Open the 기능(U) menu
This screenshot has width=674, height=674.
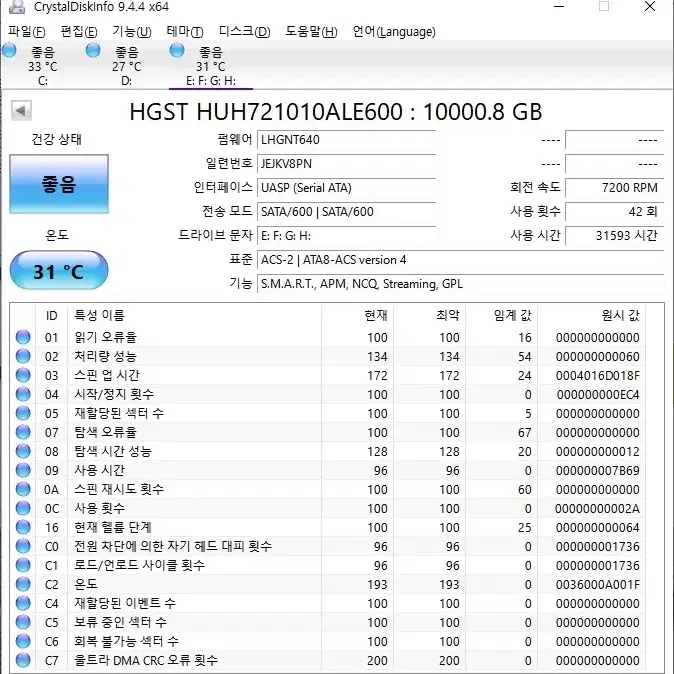(132, 32)
